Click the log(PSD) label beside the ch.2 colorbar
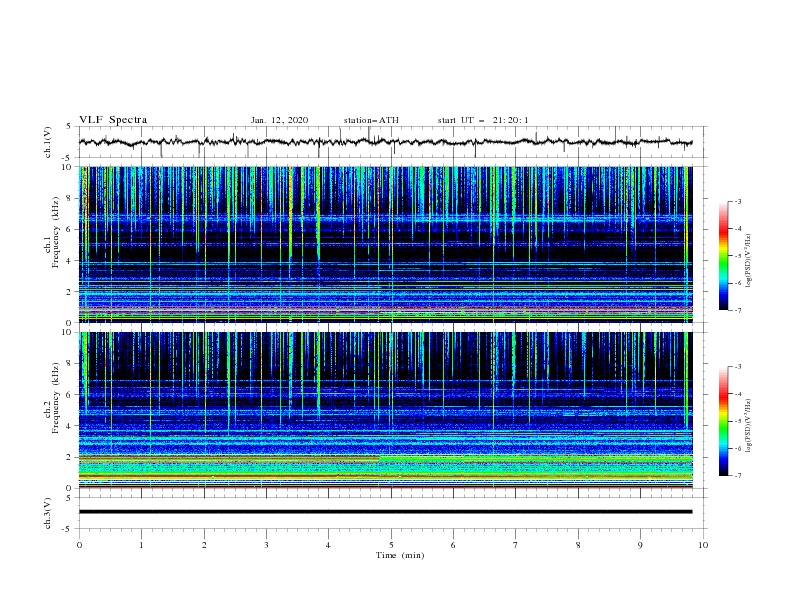The height and width of the screenshot is (612, 792). pos(749,425)
